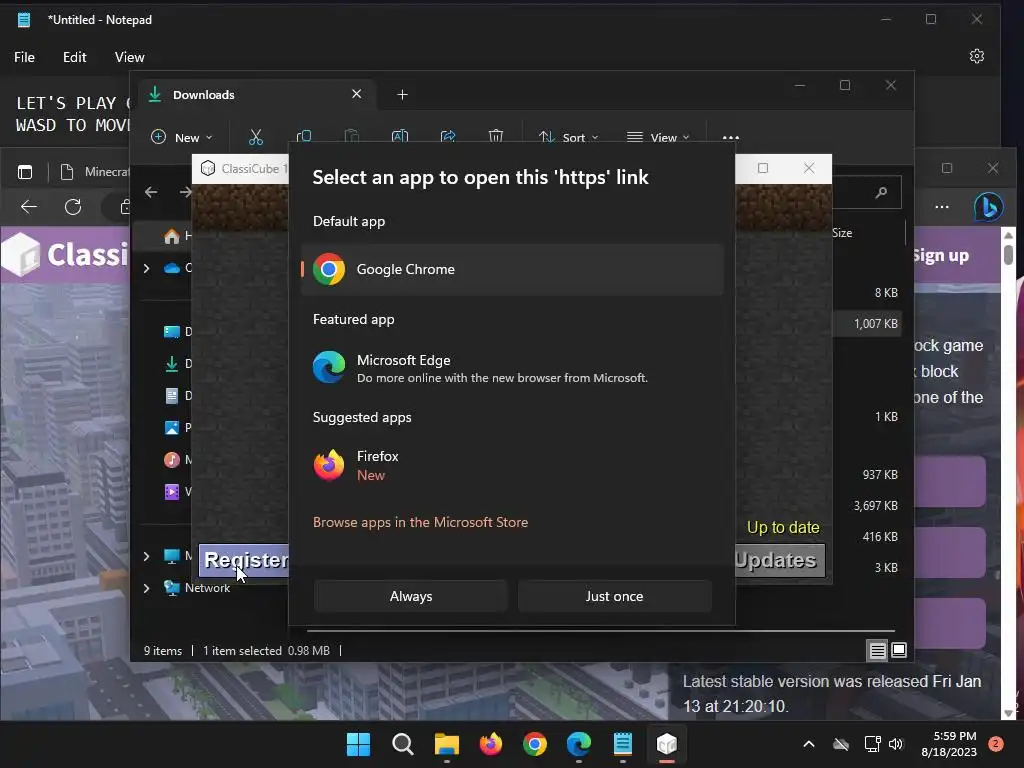The width and height of the screenshot is (1024, 768).
Task: Open Music folder in navigation pane
Action: 177,460
